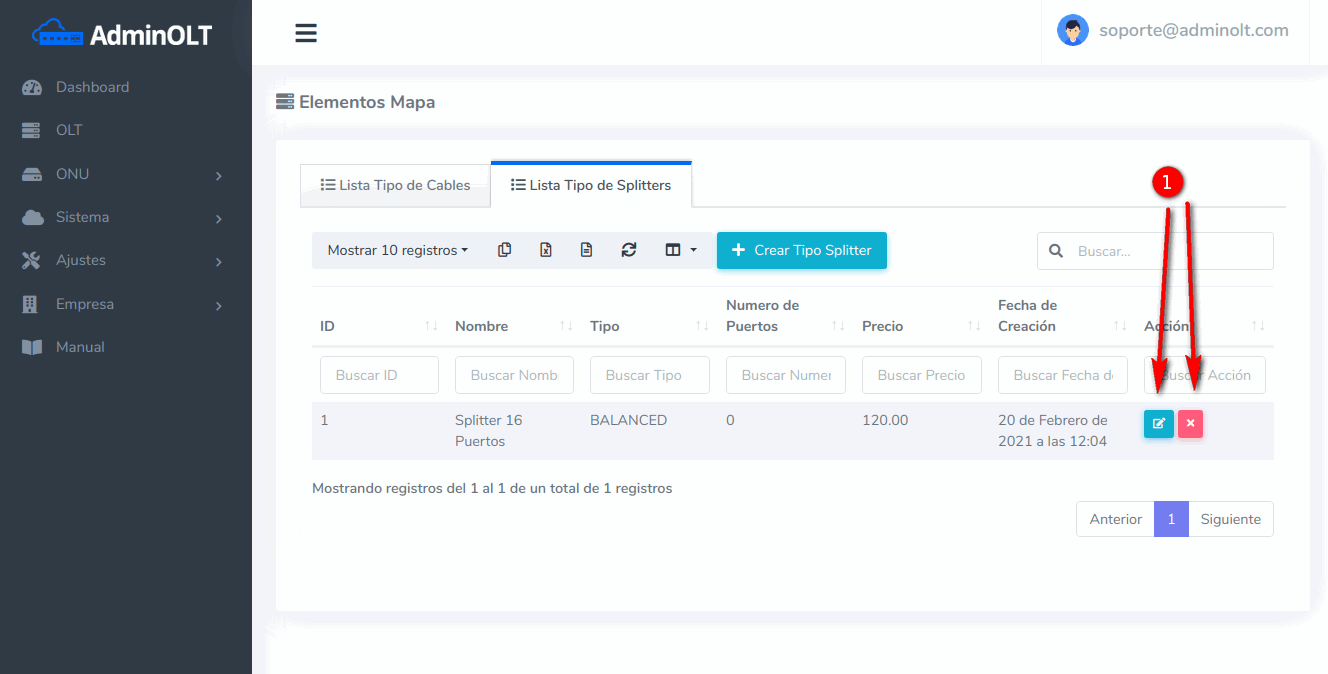This screenshot has height=674, width=1328.
Task: Go to Siguiente page
Action: pos(1230,519)
